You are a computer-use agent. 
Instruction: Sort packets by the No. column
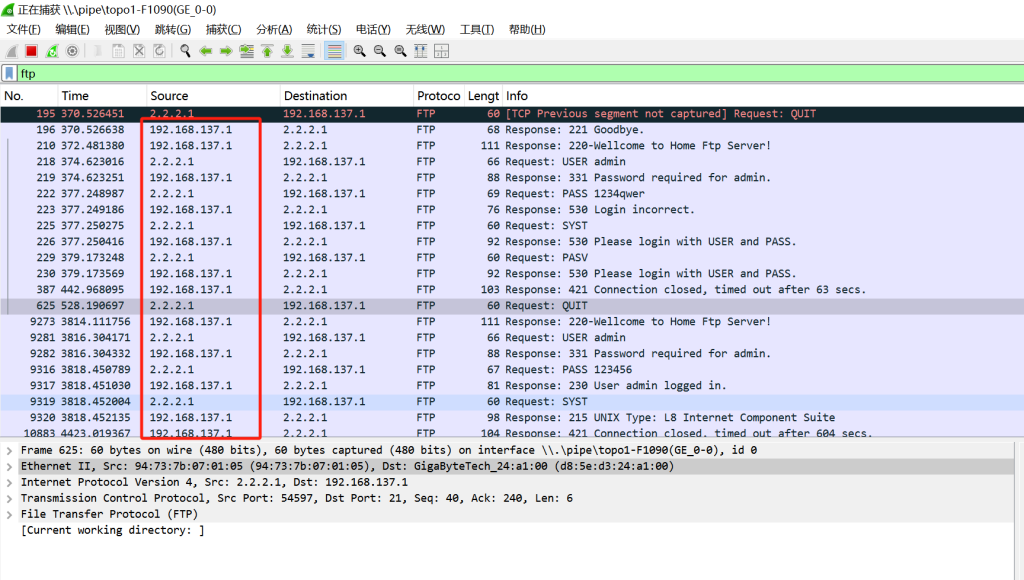tap(29, 96)
